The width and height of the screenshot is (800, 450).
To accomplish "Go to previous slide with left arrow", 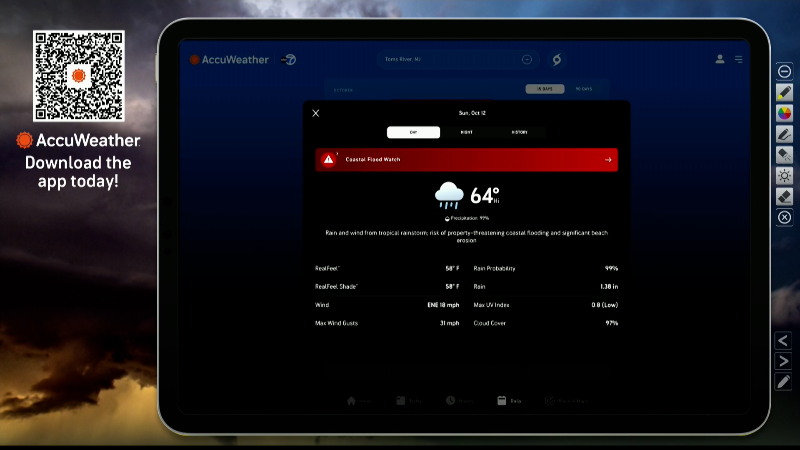I will [x=783, y=340].
